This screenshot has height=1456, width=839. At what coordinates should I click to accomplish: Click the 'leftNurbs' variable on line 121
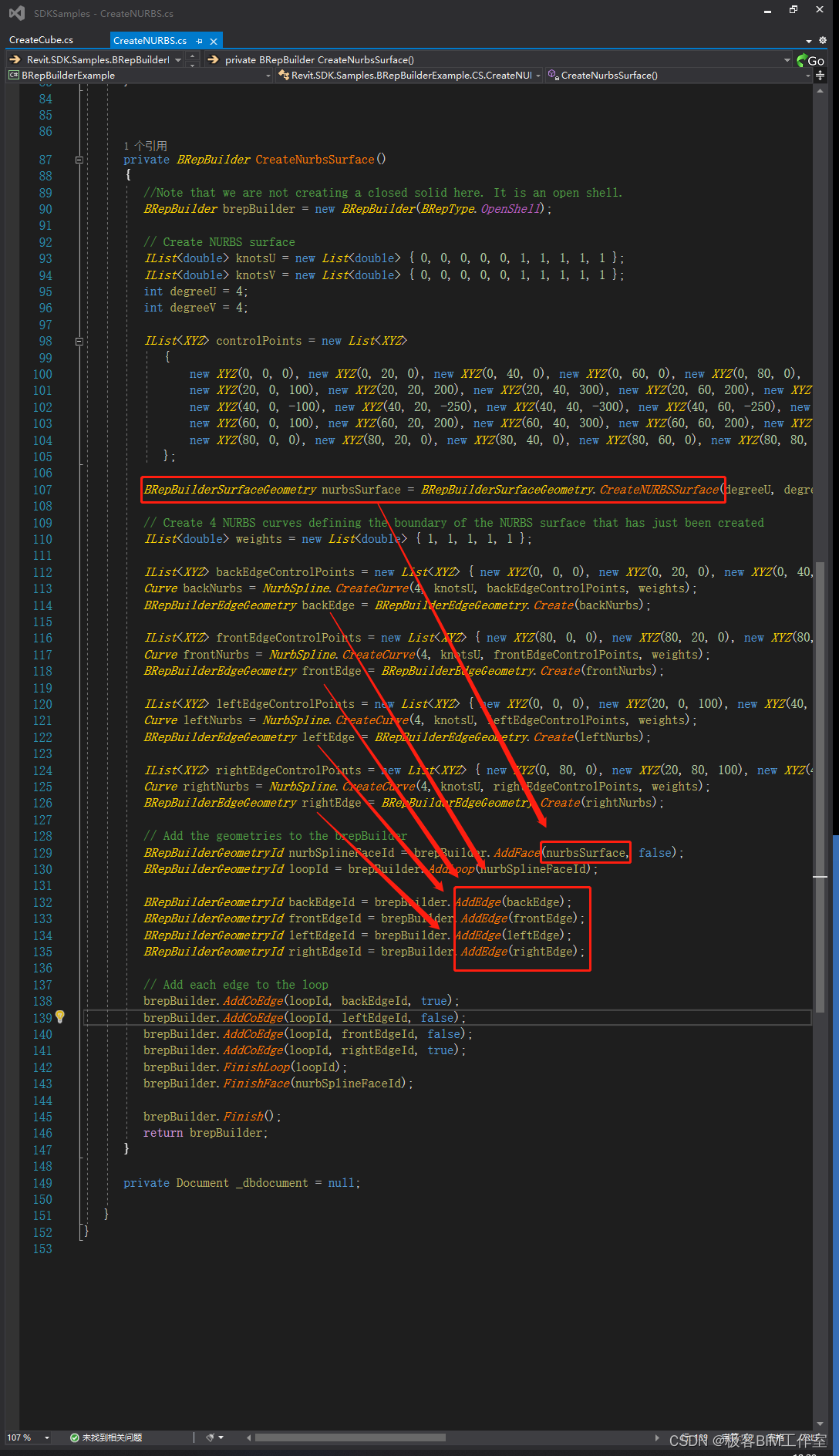click(213, 720)
